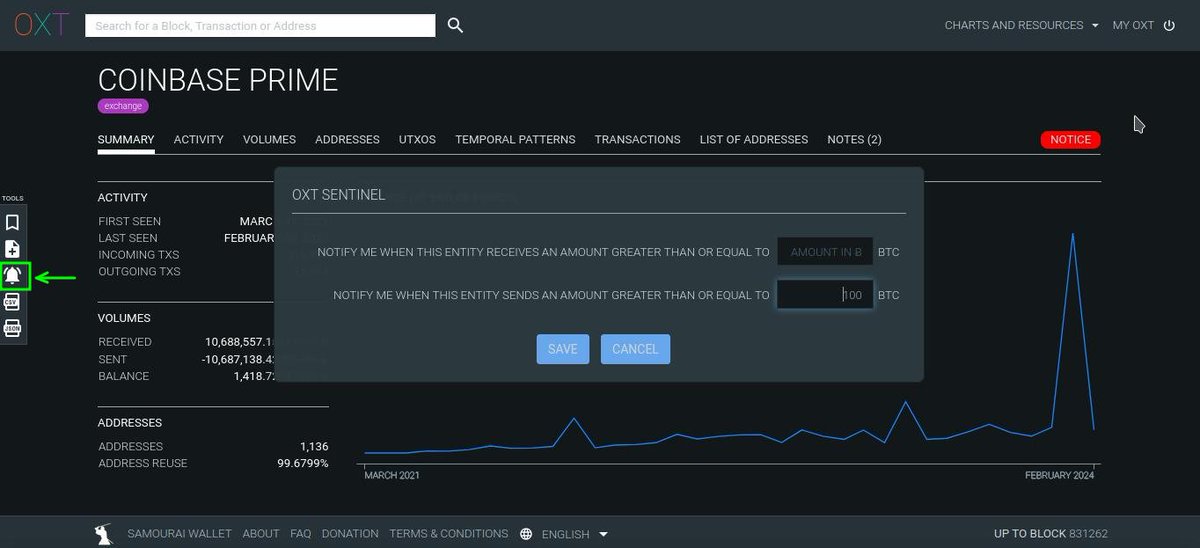The height and width of the screenshot is (548, 1200).
Task: Click the Samourai Wallet logo icon
Action: [104, 534]
